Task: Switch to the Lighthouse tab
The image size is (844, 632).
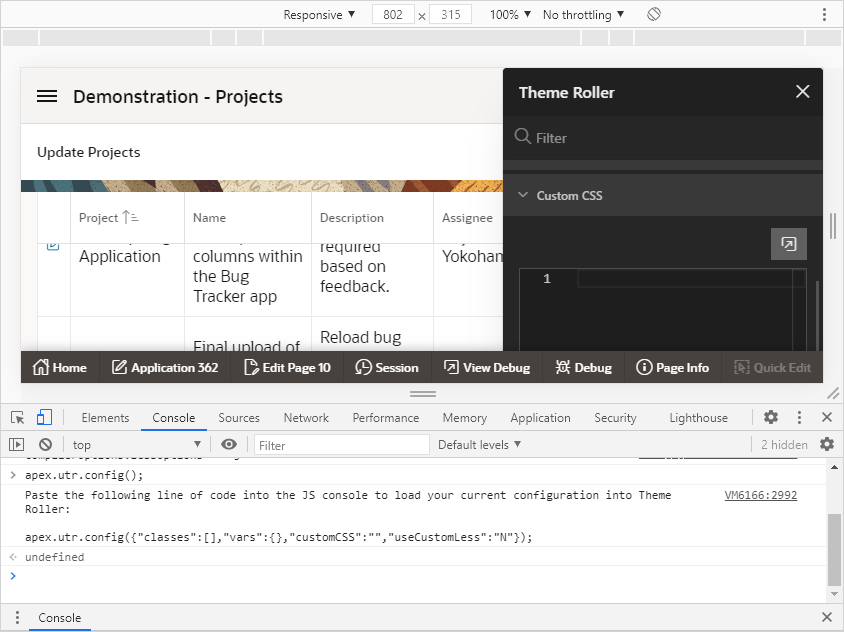Action: (699, 418)
